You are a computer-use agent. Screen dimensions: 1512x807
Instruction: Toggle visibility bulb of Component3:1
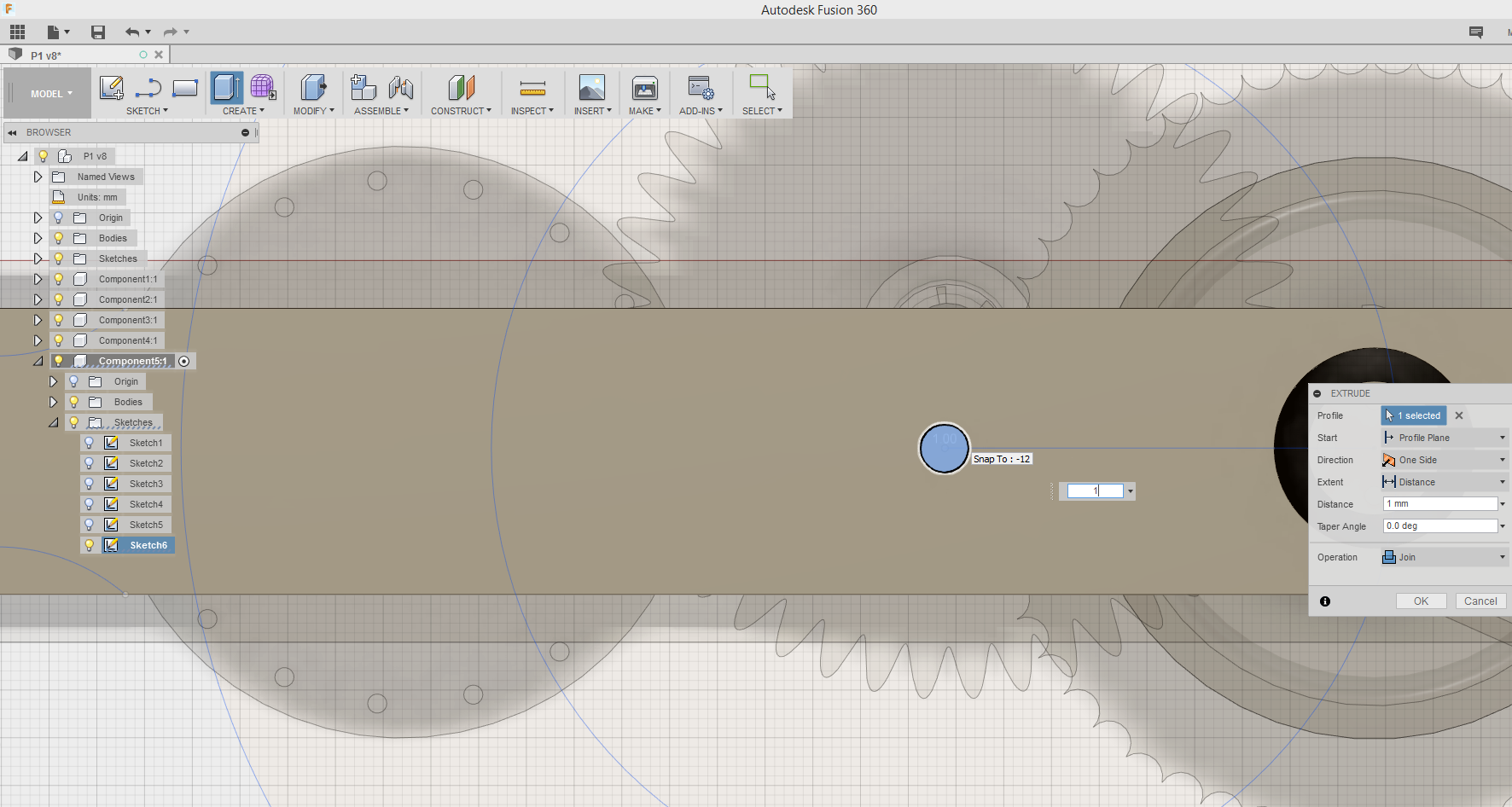(59, 320)
